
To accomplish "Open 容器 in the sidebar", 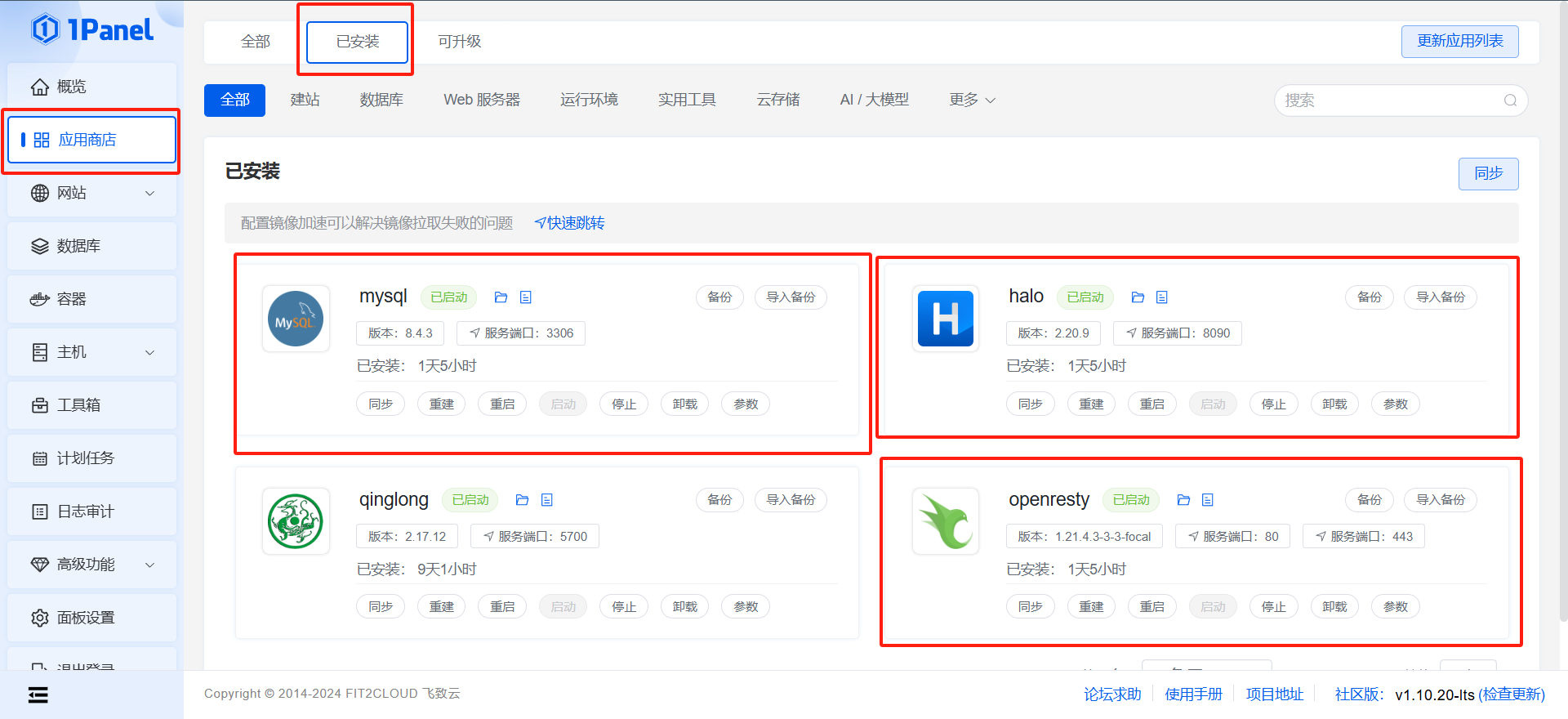I will pos(72,299).
